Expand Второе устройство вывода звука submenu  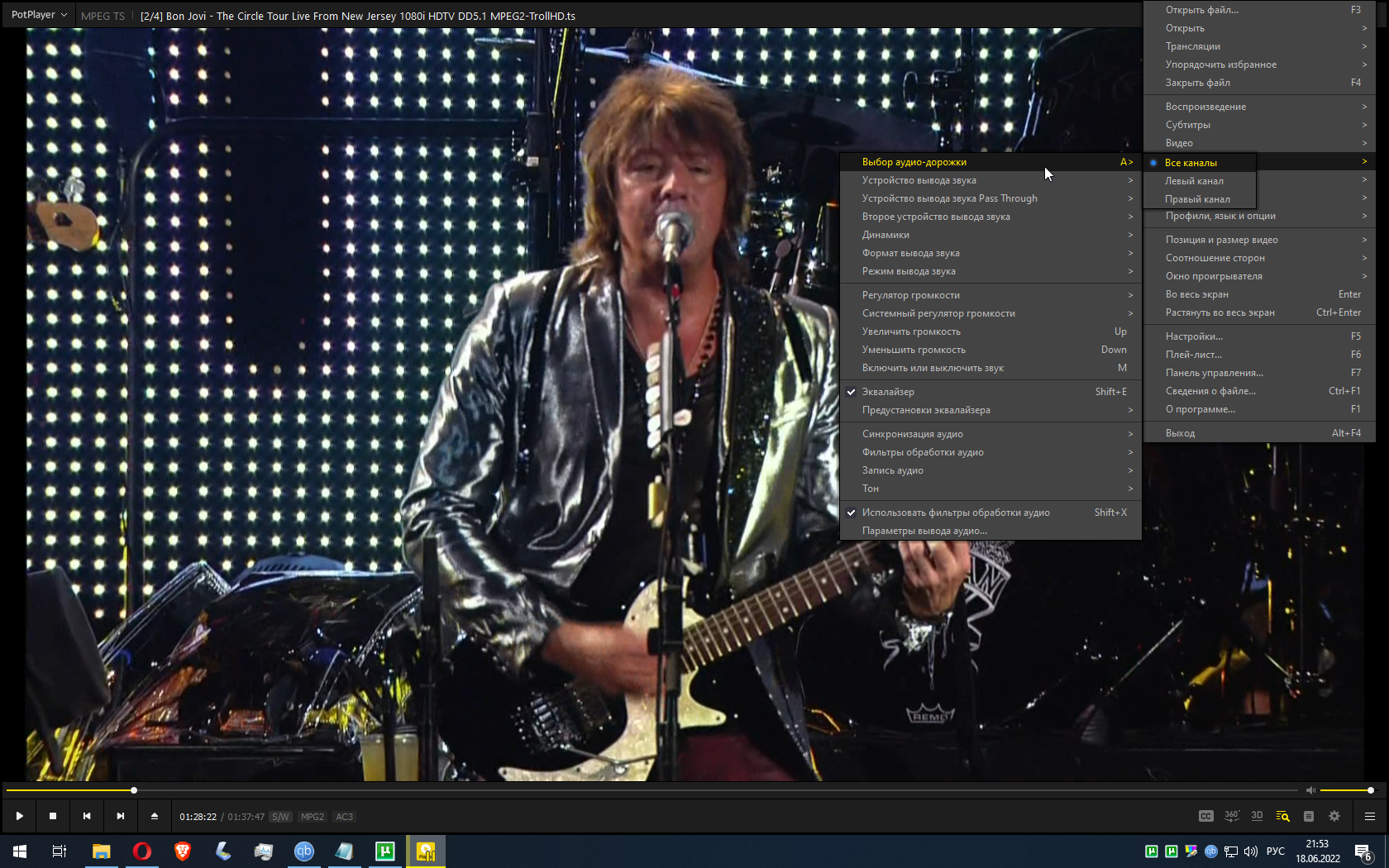pos(990,217)
